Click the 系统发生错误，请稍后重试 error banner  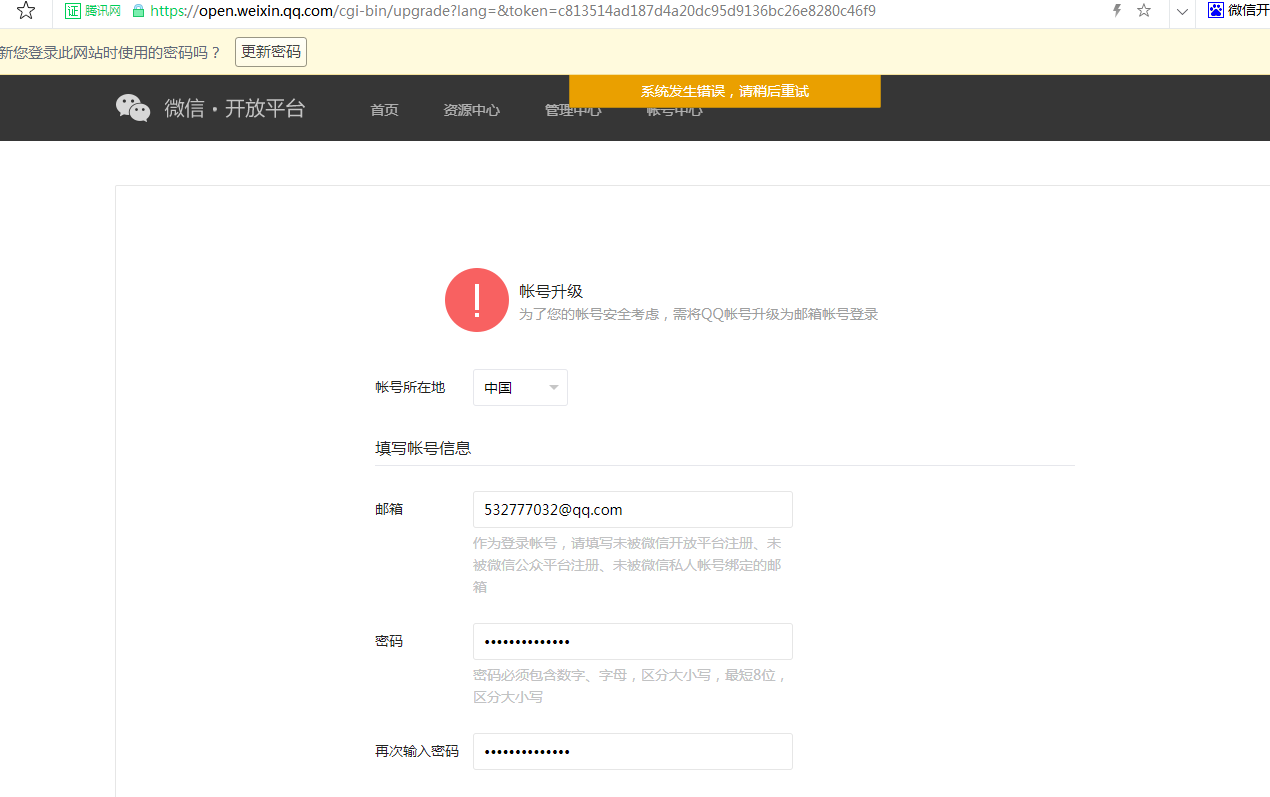pyautogui.click(x=725, y=91)
